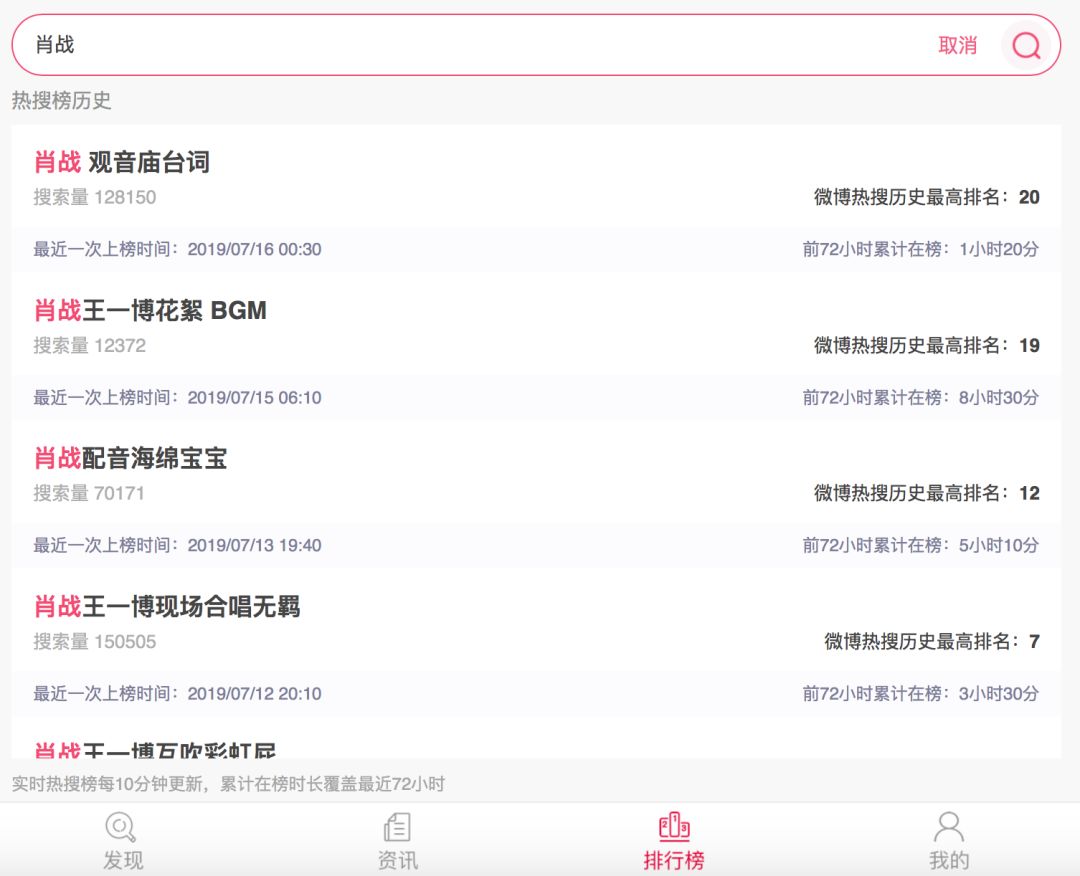1080x876 pixels.
Task: Tap 取消 to cancel the search
Action: pos(957,45)
